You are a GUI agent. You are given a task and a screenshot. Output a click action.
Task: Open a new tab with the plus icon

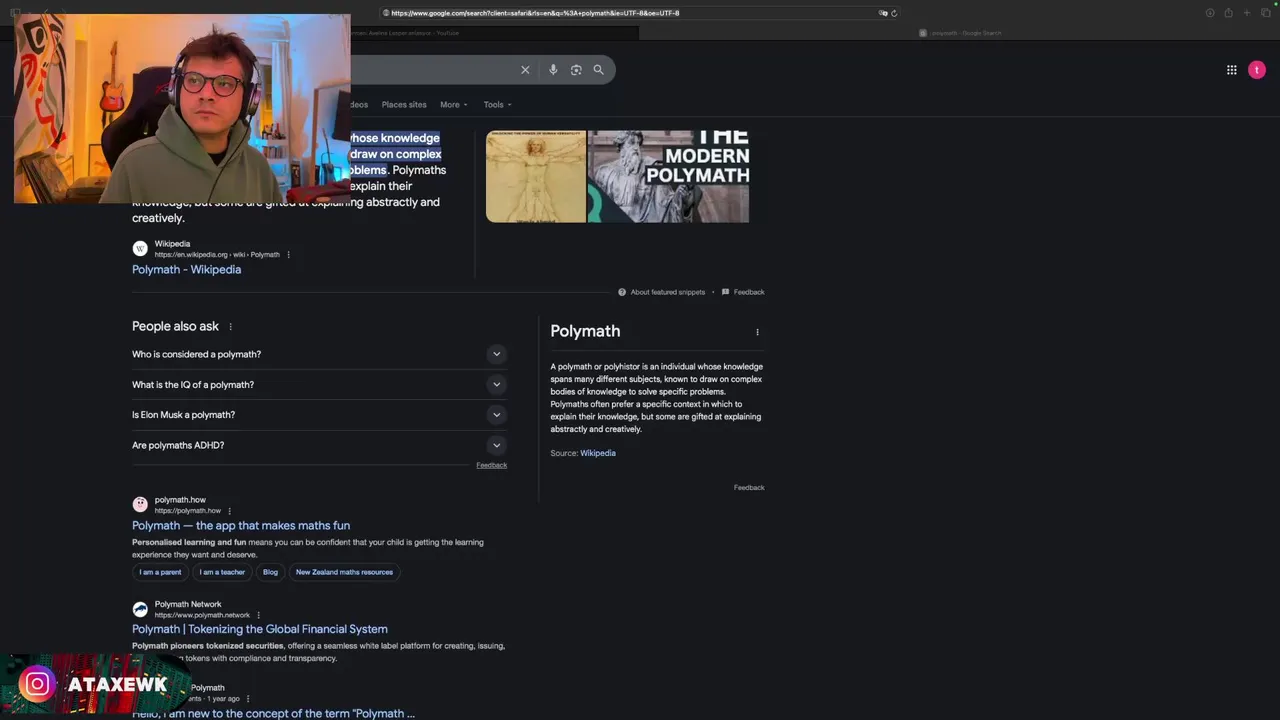(1247, 13)
